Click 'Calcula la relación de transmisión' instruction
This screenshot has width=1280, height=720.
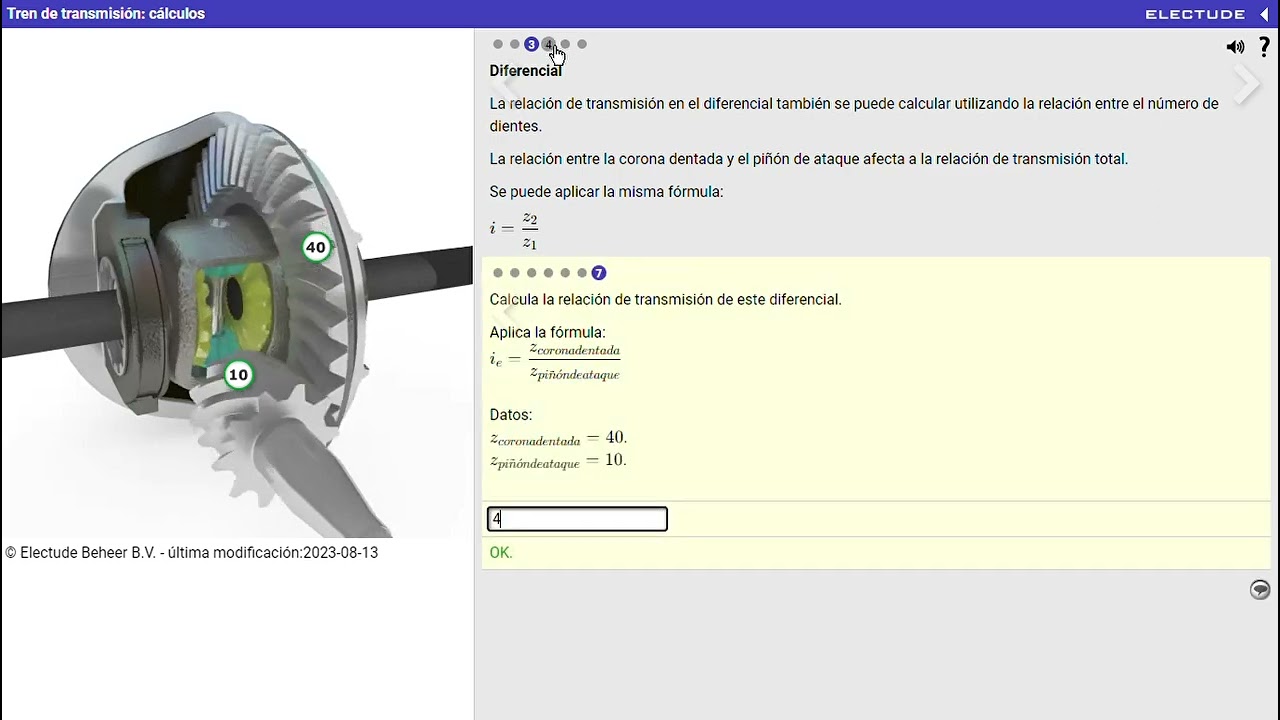pos(665,299)
